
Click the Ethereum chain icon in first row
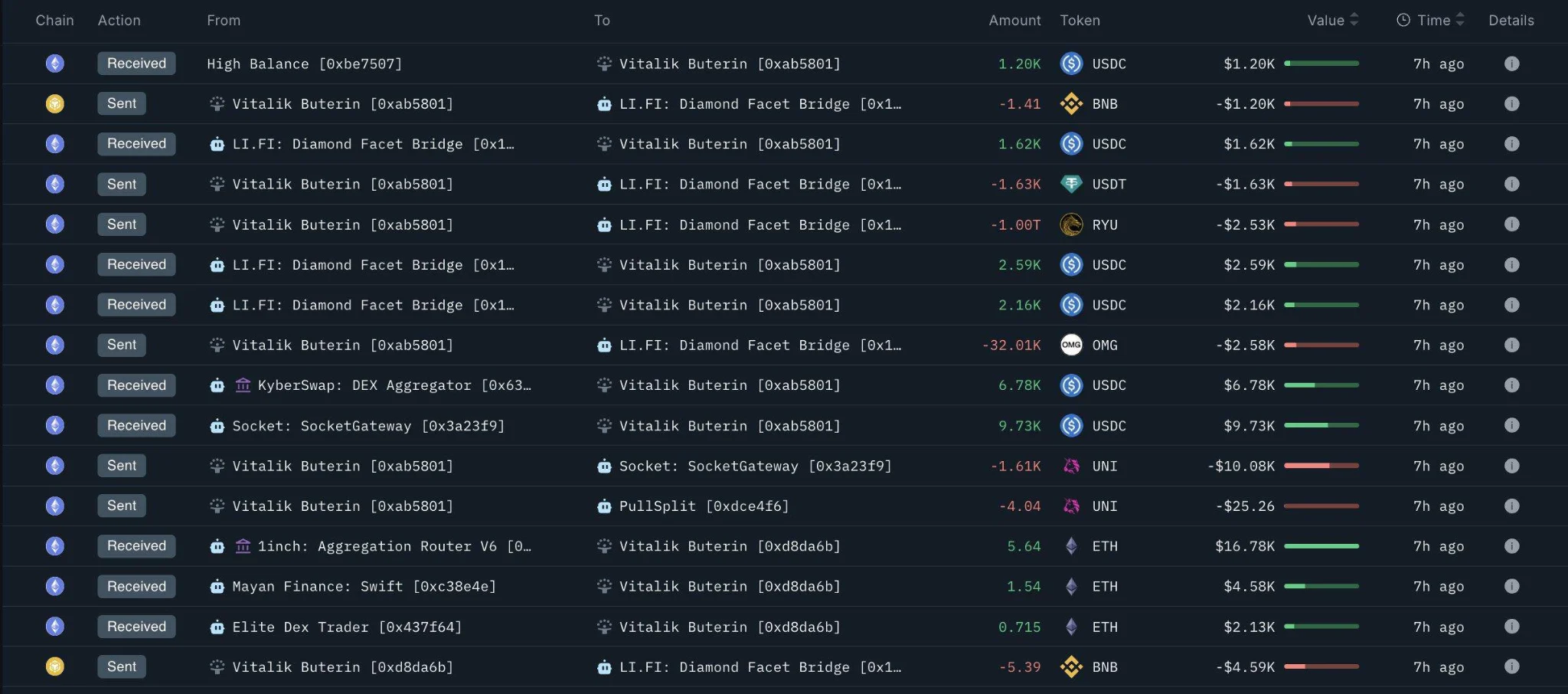(x=54, y=64)
